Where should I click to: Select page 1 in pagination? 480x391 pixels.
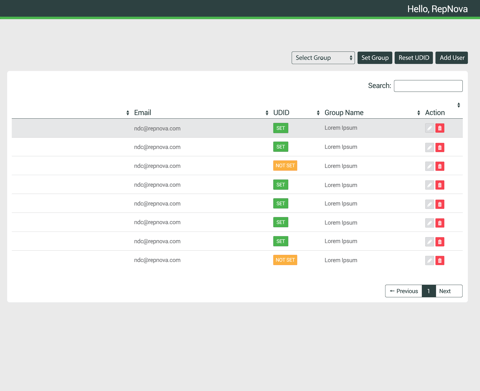429,291
